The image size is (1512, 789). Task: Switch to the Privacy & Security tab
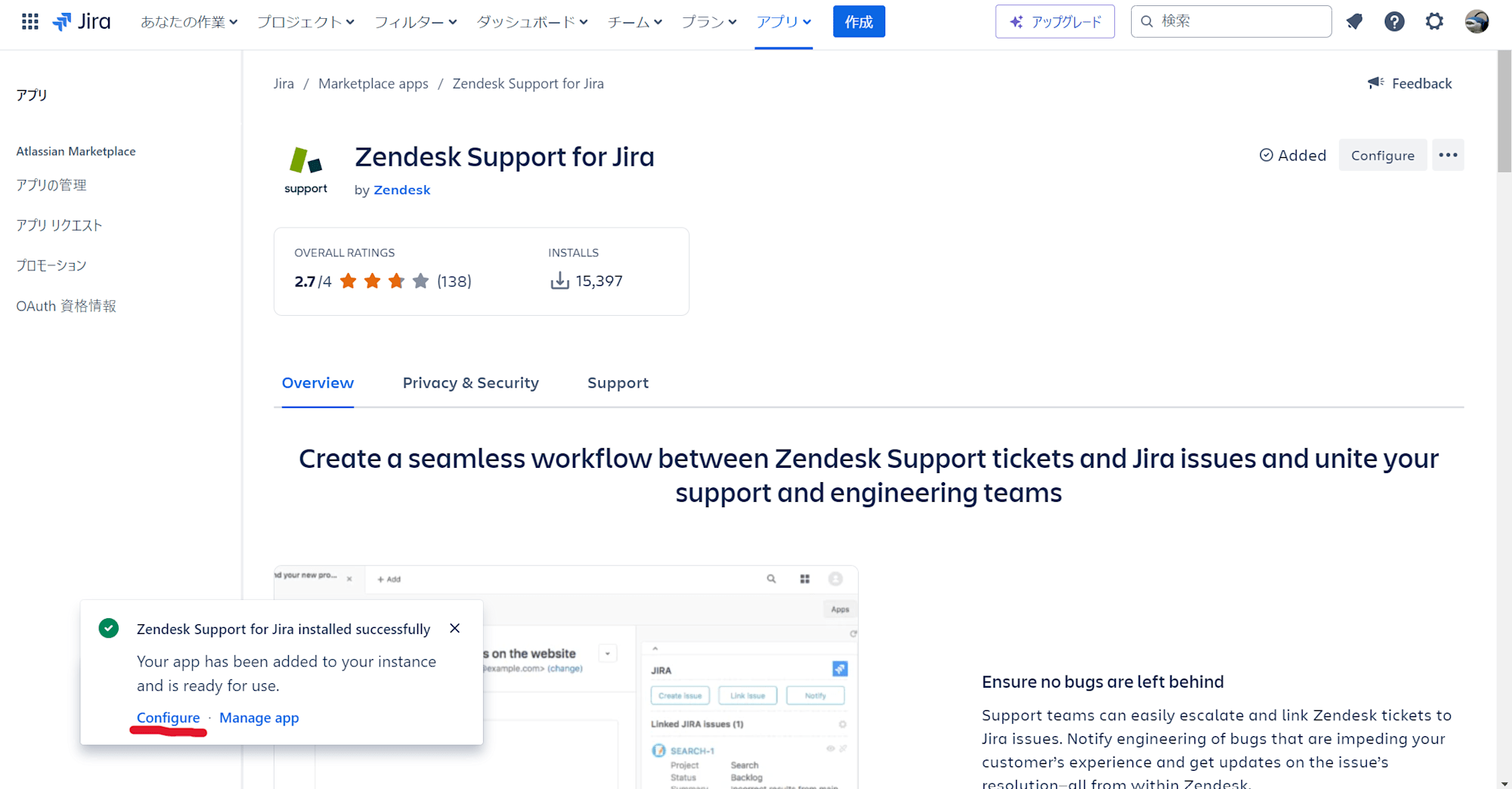coord(471,383)
